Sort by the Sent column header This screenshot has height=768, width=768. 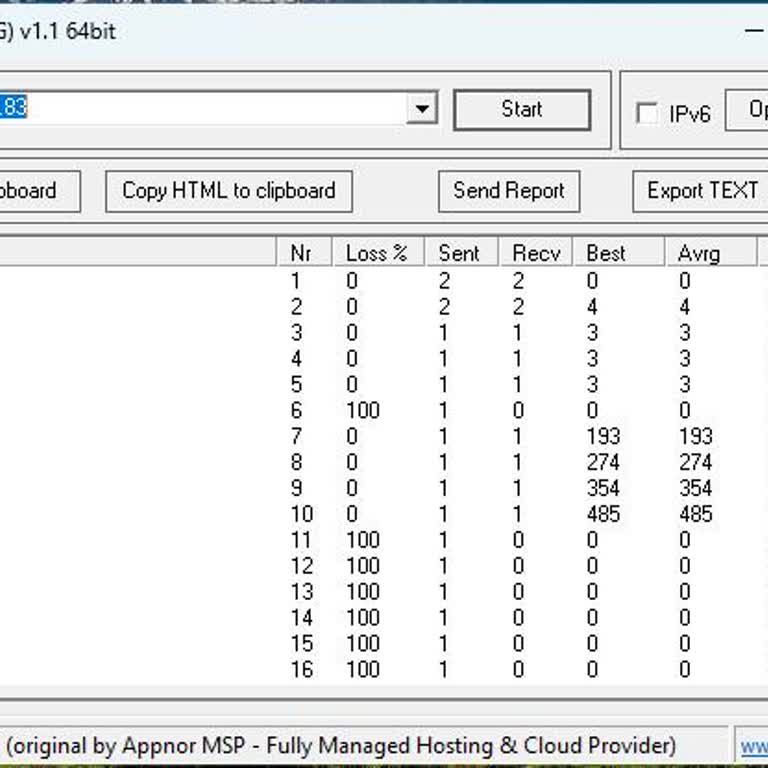pos(461,253)
